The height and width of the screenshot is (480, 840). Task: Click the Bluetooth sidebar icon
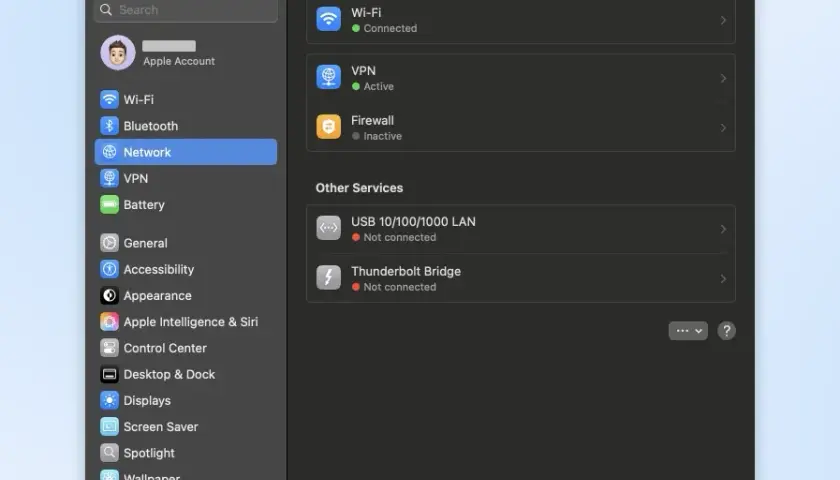coord(109,125)
